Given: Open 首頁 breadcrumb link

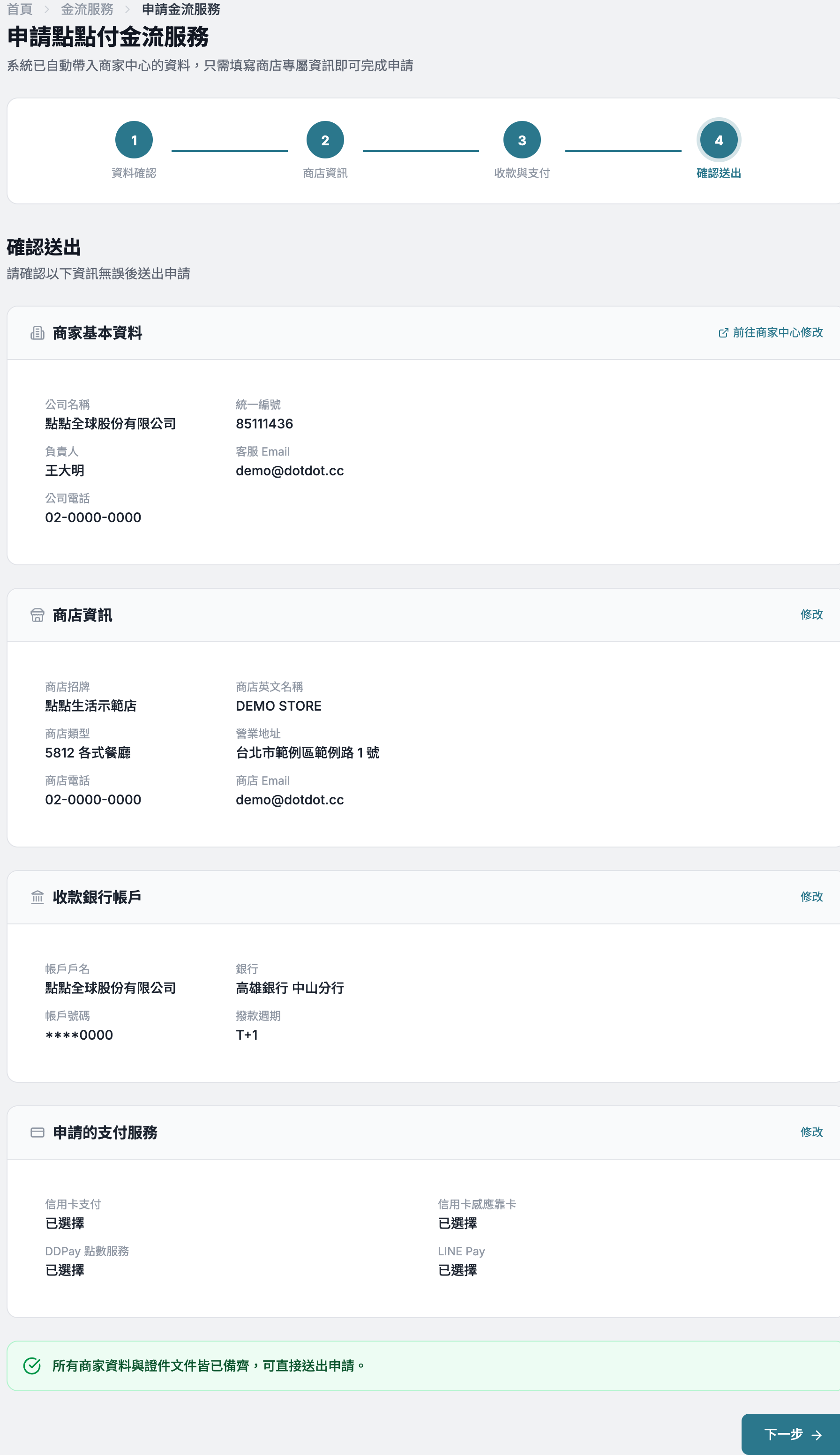Looking at the screenshot, I should click(x=20, y=10).
